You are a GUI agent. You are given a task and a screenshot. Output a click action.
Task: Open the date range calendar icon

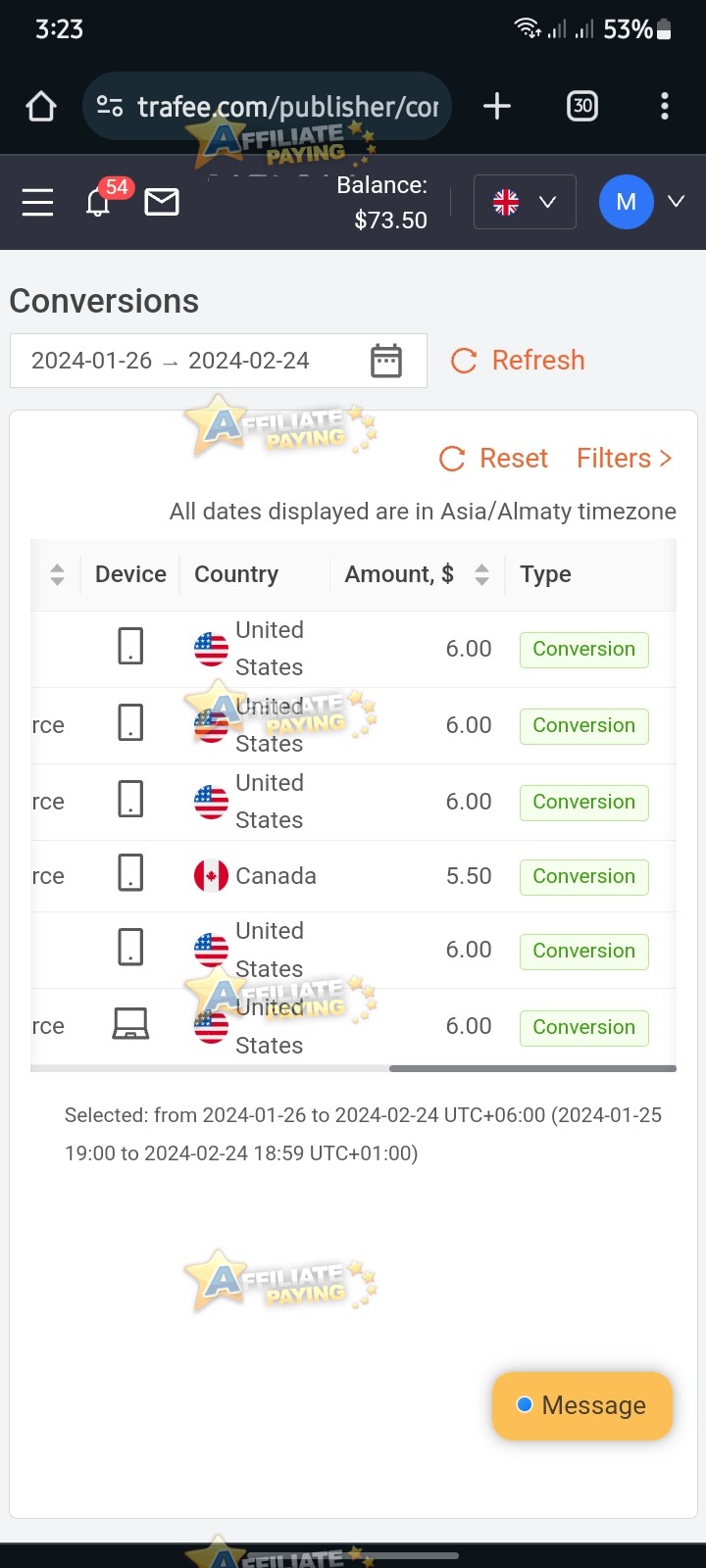[x=386, y=361]
